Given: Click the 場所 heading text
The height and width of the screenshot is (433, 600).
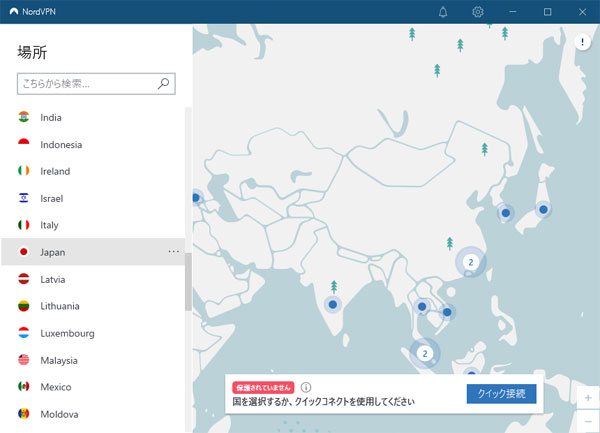Looking at the screenshot, I should tap(32, 52).
